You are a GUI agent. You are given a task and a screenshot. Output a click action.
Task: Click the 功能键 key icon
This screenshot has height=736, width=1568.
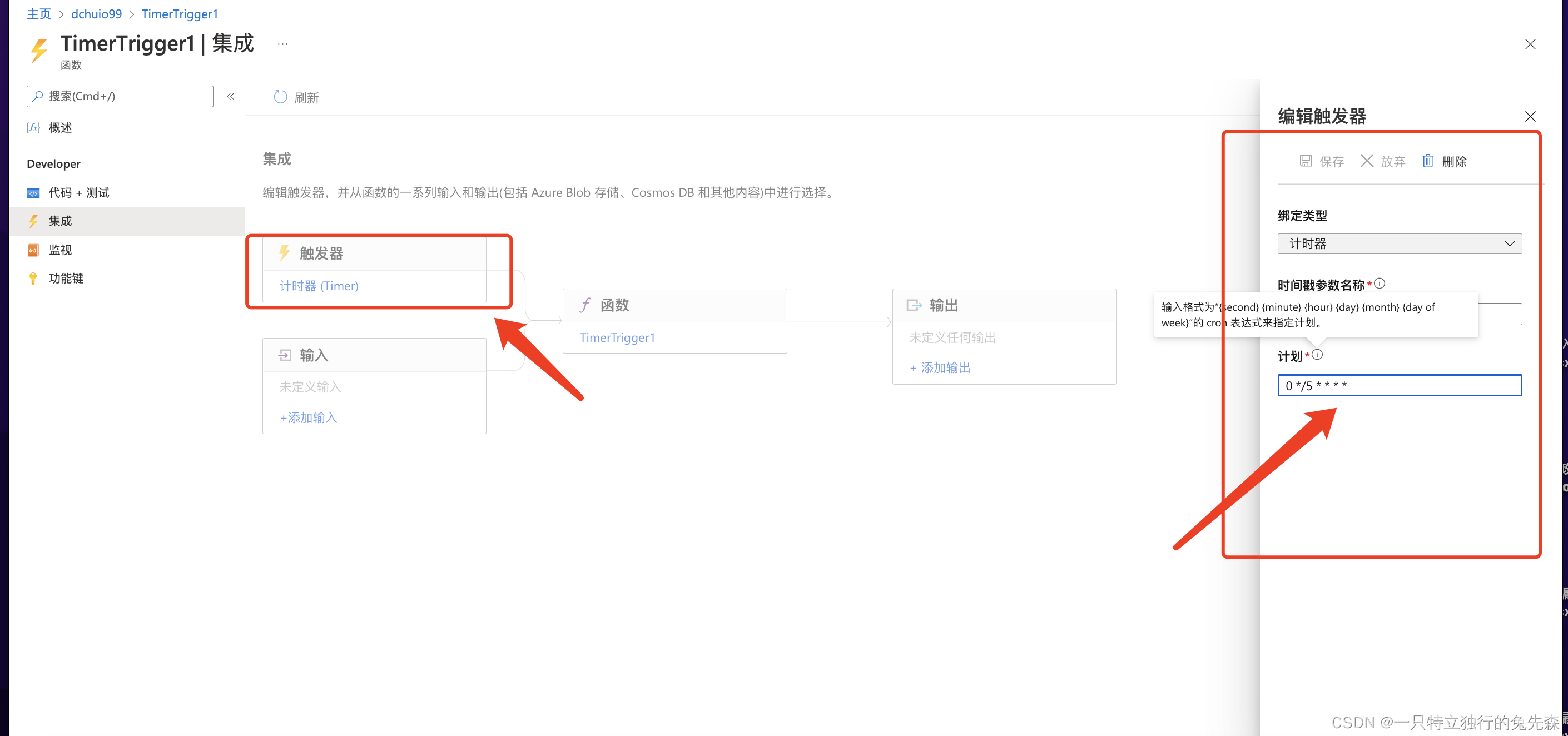point(33,278)
